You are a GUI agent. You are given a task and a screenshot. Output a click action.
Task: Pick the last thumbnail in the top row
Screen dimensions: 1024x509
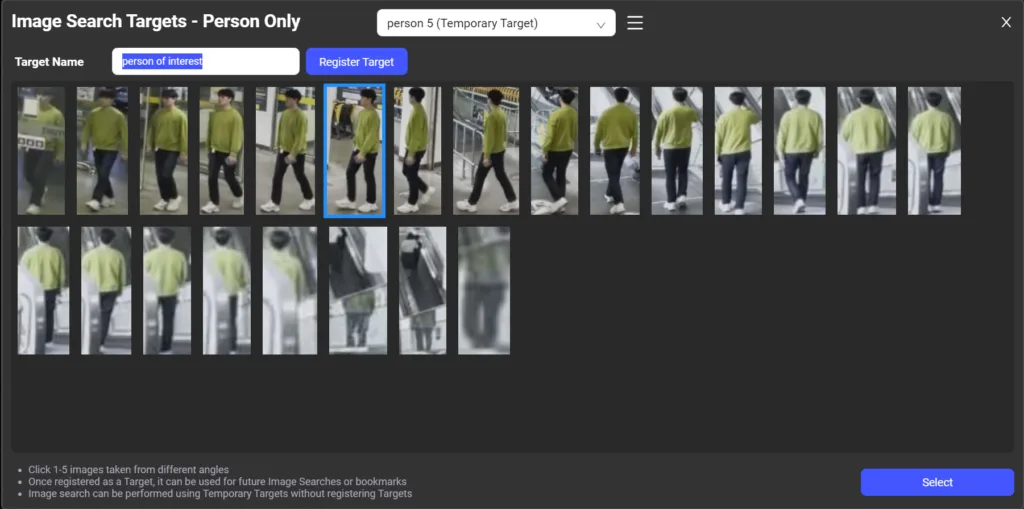click(934, 150)
